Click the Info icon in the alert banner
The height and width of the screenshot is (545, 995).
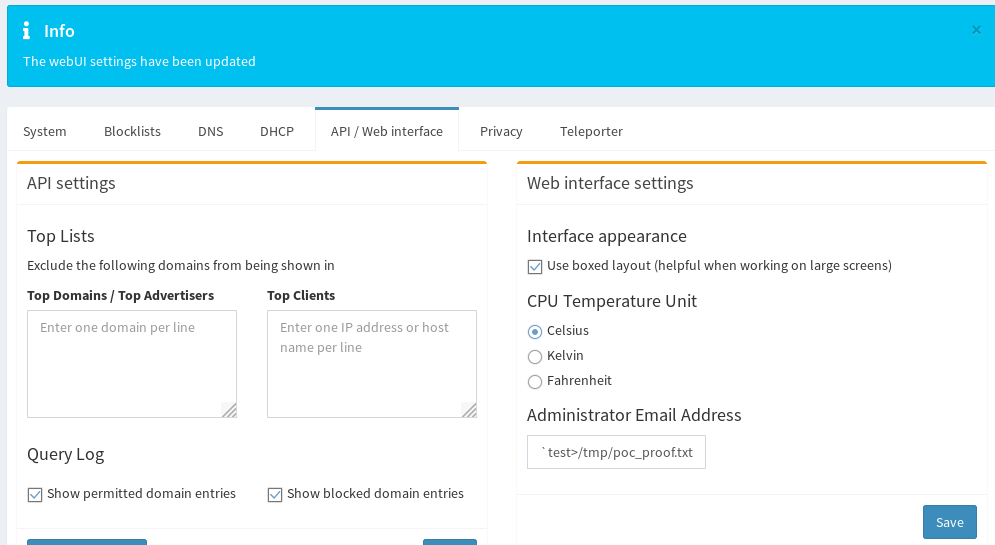[x=27, y=31]
